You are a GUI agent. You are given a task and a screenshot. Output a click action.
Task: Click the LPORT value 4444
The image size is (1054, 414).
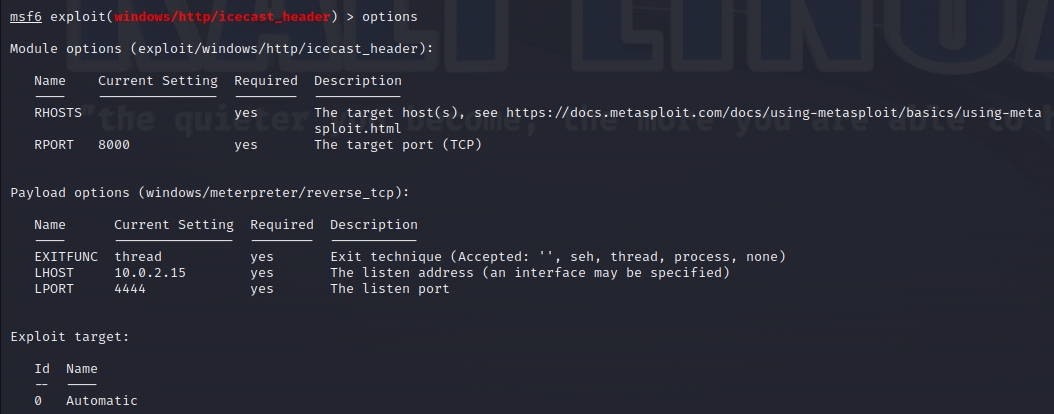(x=130, y=289)
